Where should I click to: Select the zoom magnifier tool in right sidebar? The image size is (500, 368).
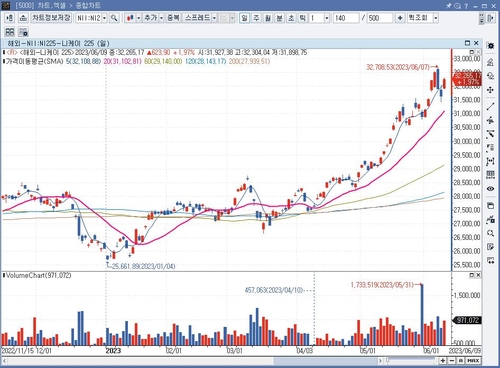(x=490, y=233)
